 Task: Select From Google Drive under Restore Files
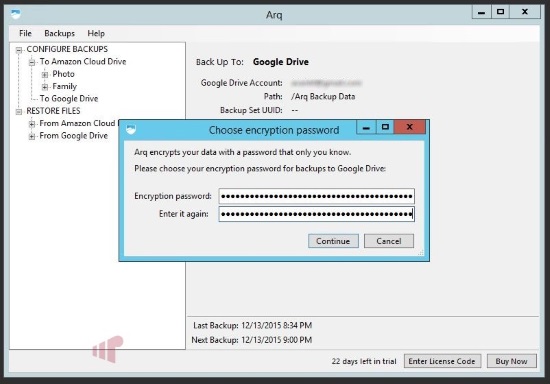[x=73, y=136]
